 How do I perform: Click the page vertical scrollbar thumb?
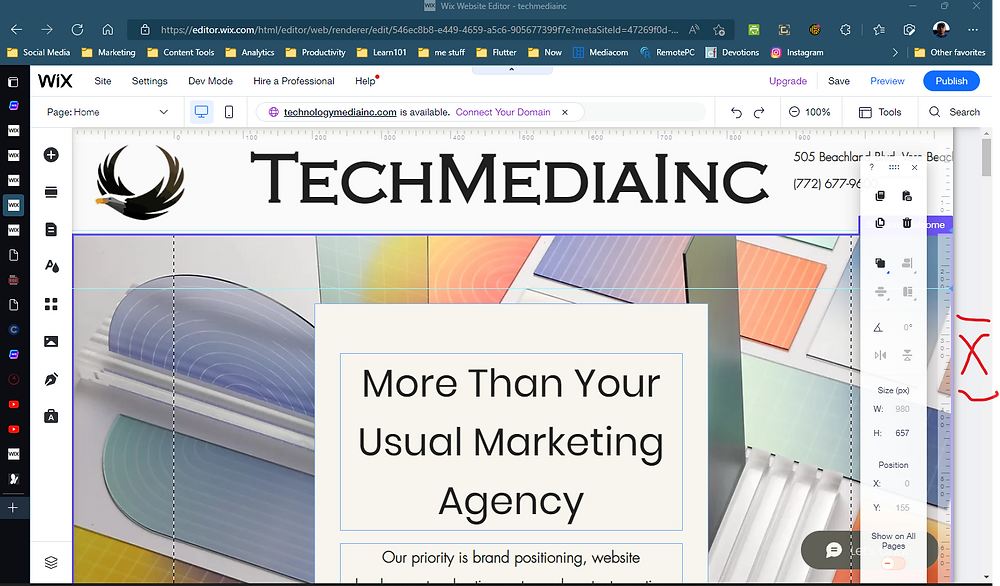[987, 157]
